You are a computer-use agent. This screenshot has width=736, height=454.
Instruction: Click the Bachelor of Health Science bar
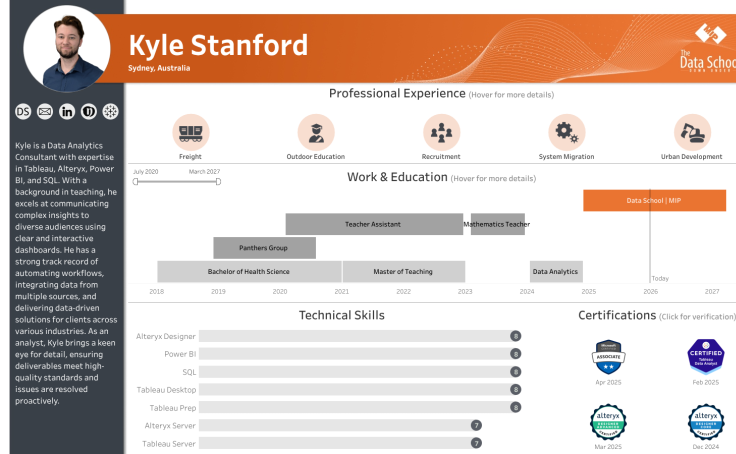pyautogui.click(x=249, y=271)
